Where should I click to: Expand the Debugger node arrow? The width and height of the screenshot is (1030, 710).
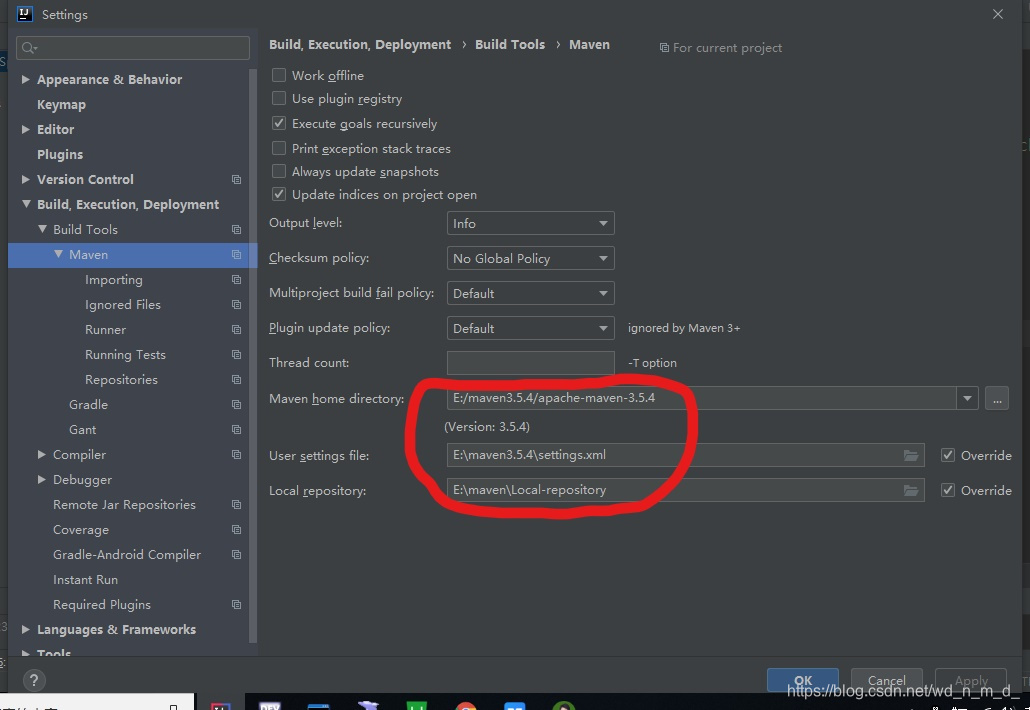41,479
